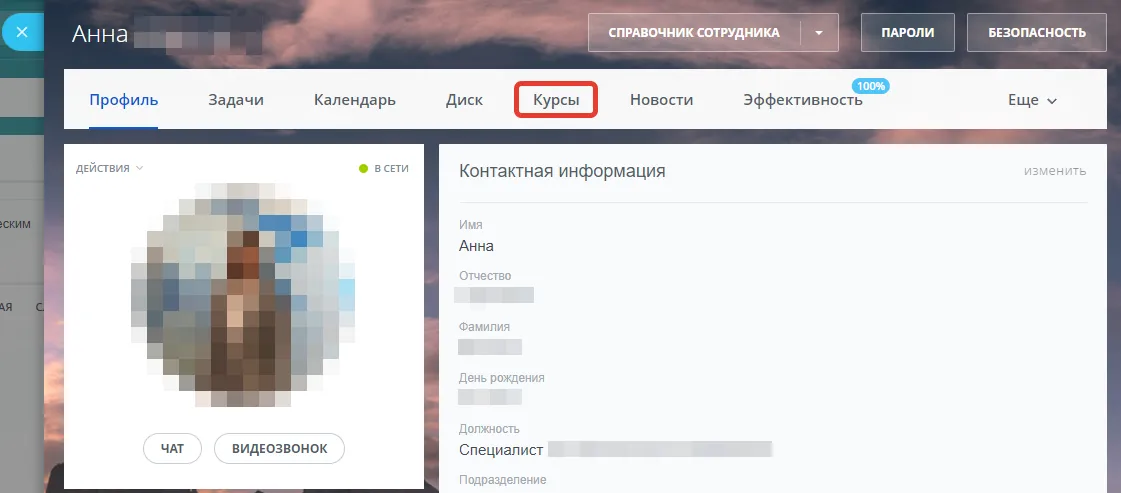The width and height of the screenshot is (1121, 493).
Task: Click the изменить link in contact info
Action: 1054,171
